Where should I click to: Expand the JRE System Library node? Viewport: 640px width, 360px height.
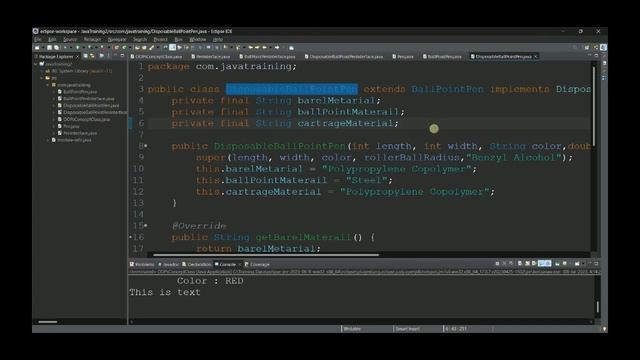42,71
